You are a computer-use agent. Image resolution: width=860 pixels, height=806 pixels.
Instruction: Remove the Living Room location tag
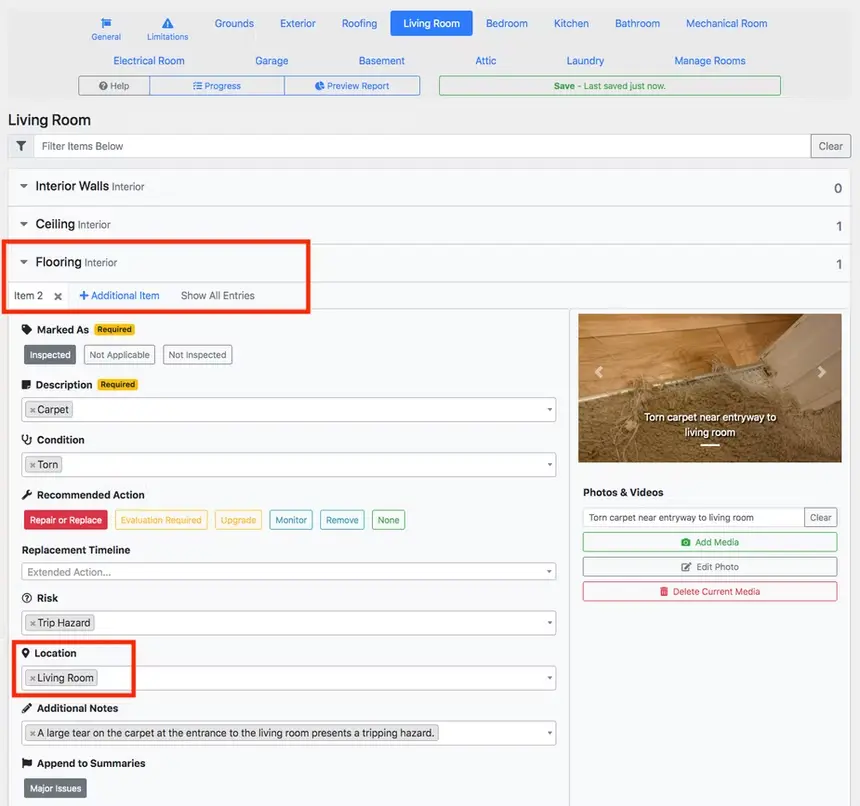(33, 678)
